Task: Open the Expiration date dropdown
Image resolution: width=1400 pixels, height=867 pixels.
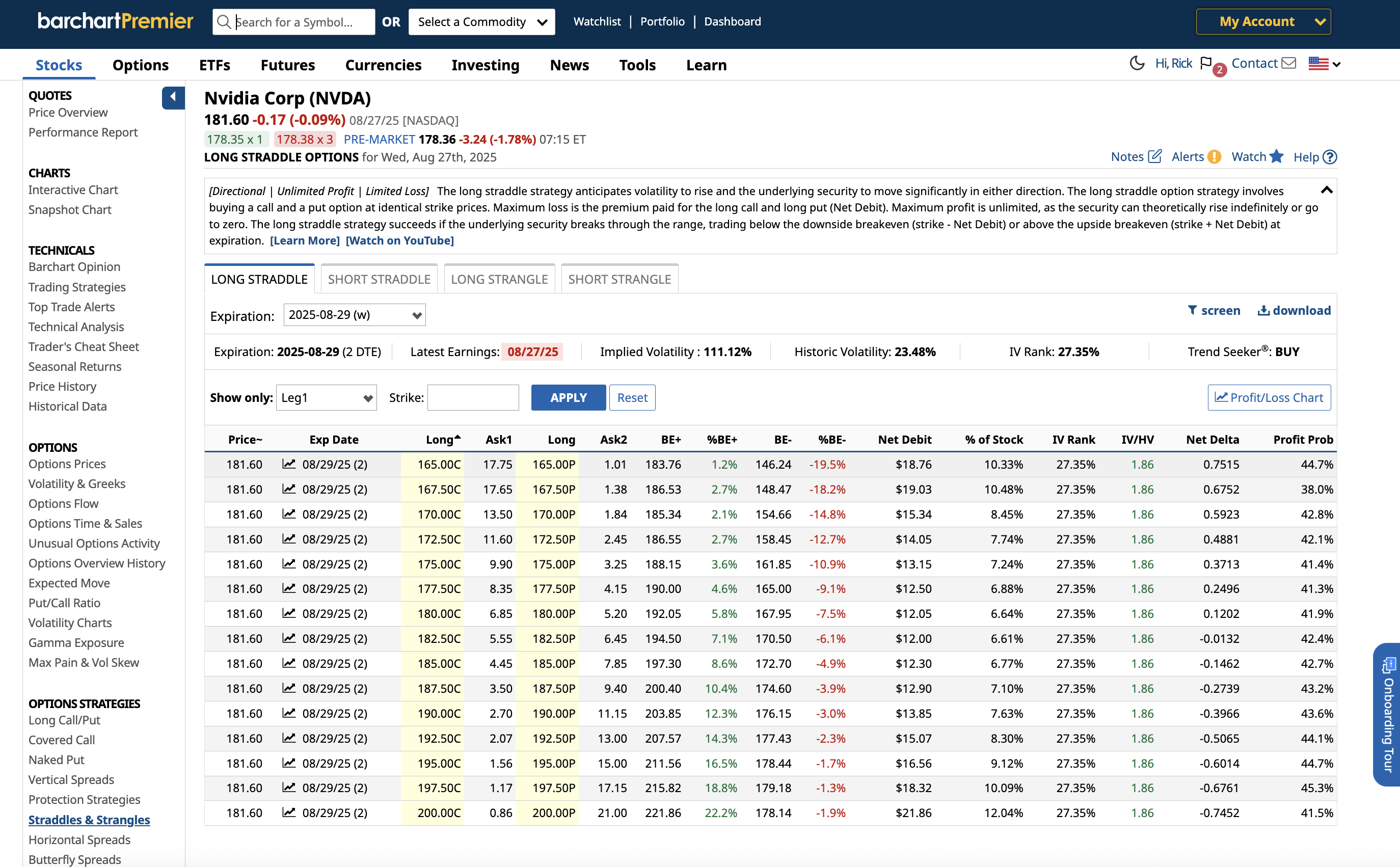Action: [x=354, y=315]
